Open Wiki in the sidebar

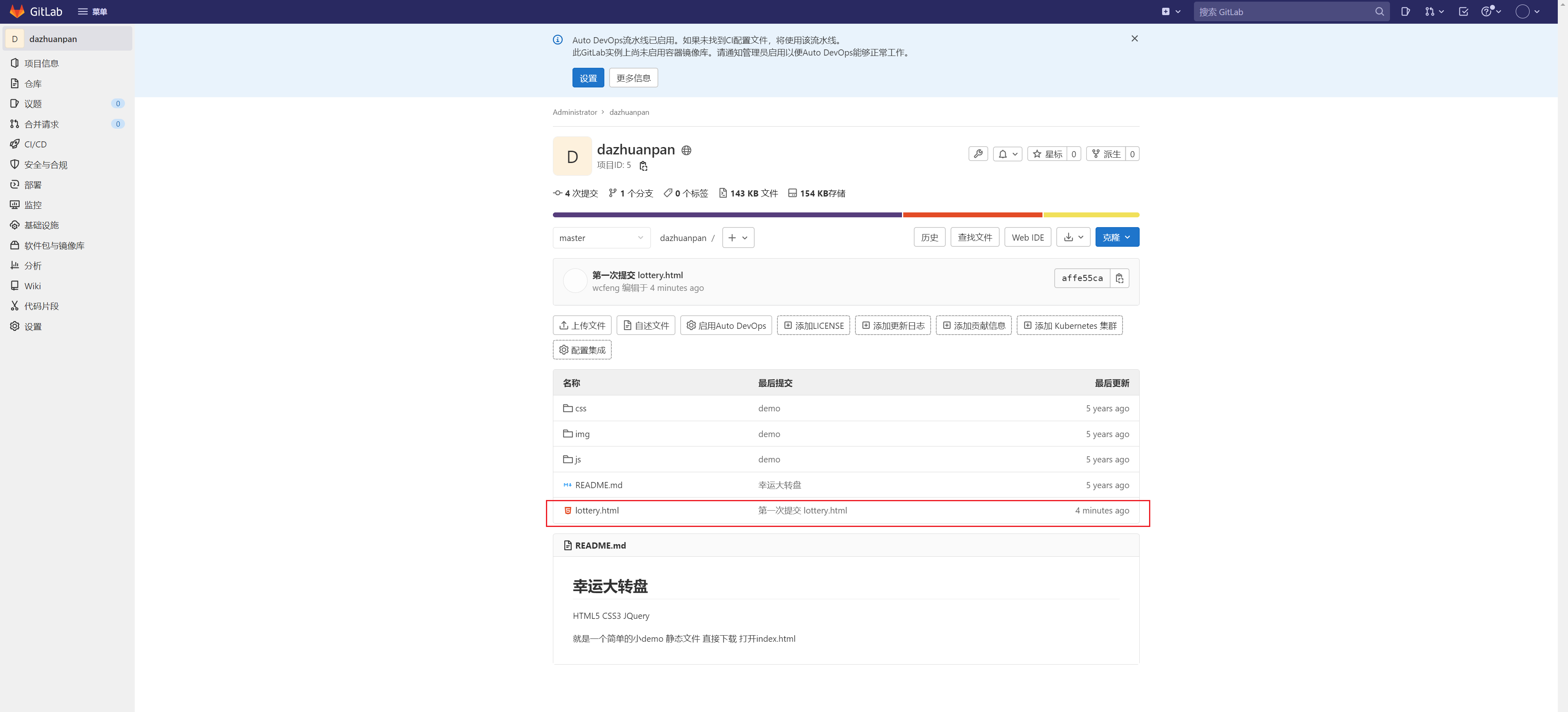pyautogui.click(x=67, y=286)
